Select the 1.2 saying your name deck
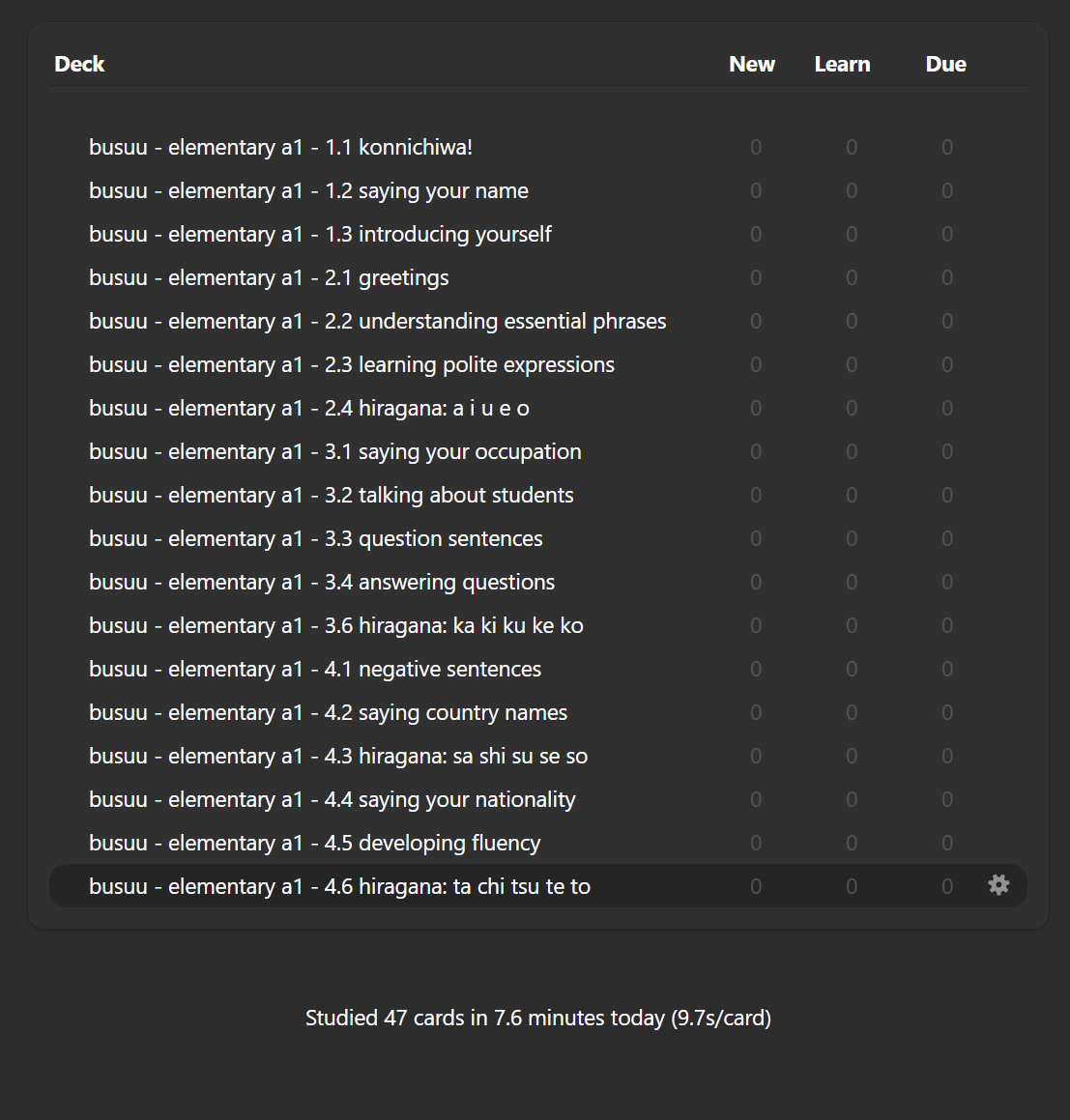The width and height of the screenshot is (1070, 1120). [x=308, y=190]
